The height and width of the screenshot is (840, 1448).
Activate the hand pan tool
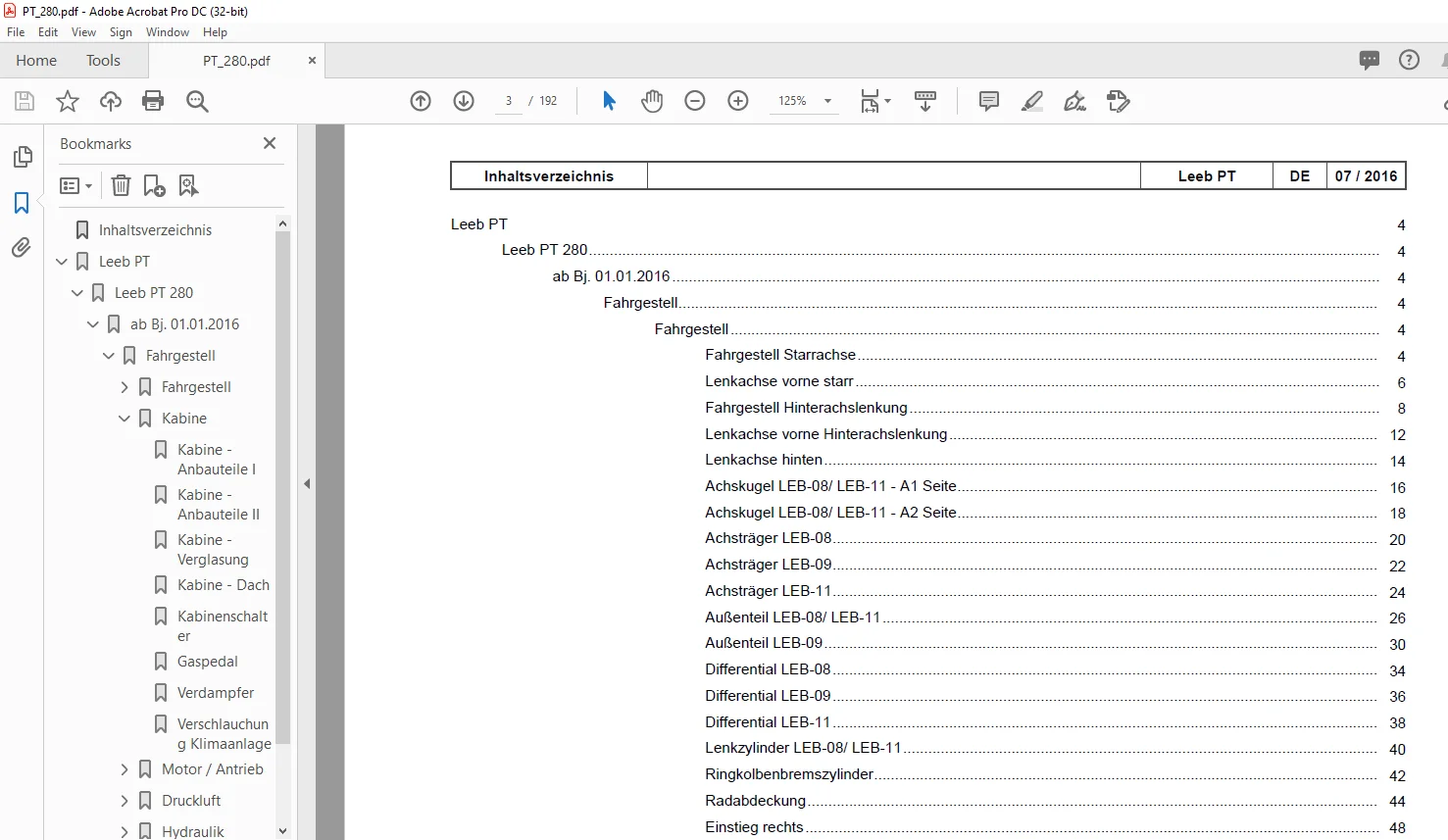[652, 101]
